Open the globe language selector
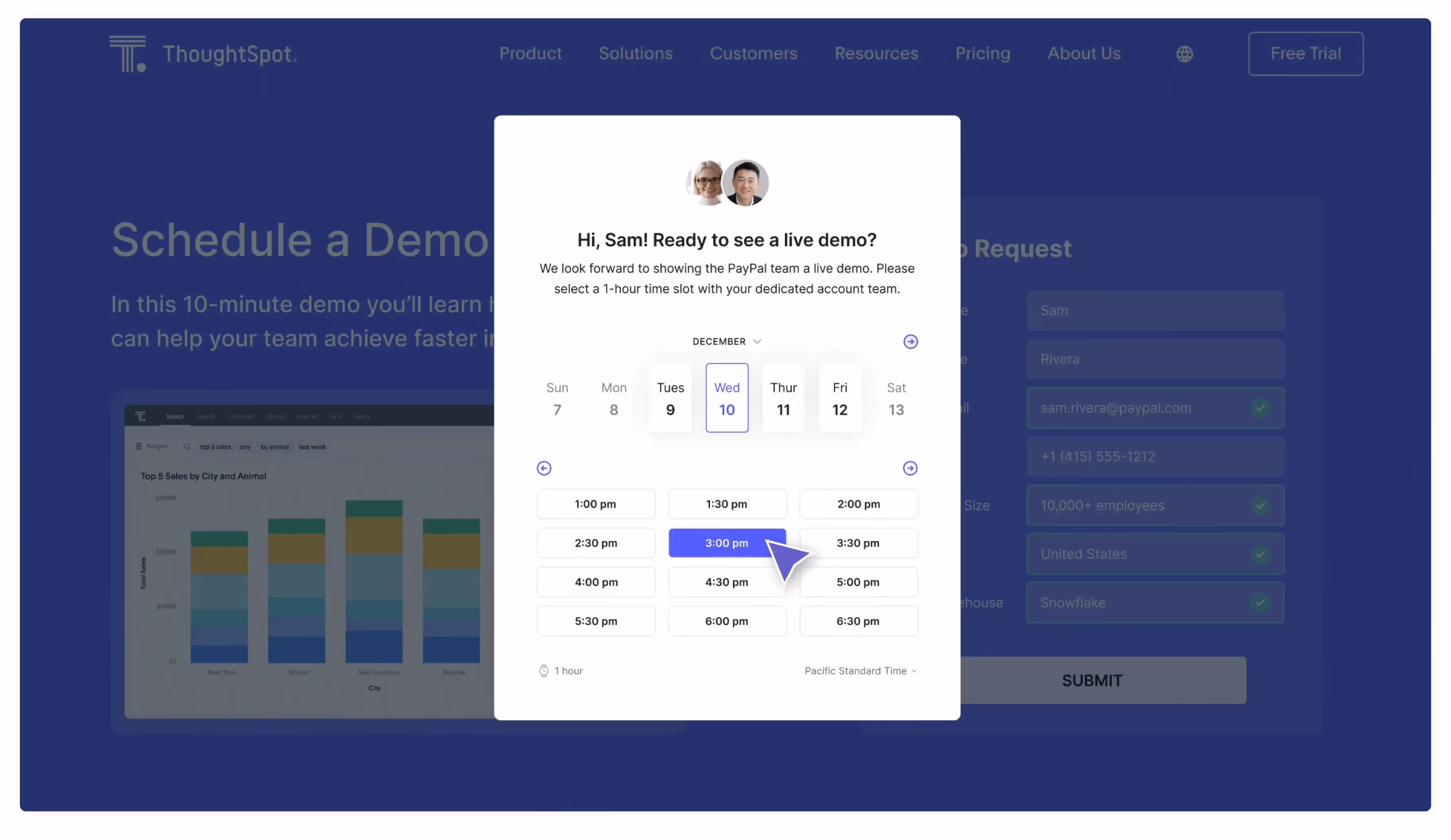1451x840 pixels. coord(1184,54)
